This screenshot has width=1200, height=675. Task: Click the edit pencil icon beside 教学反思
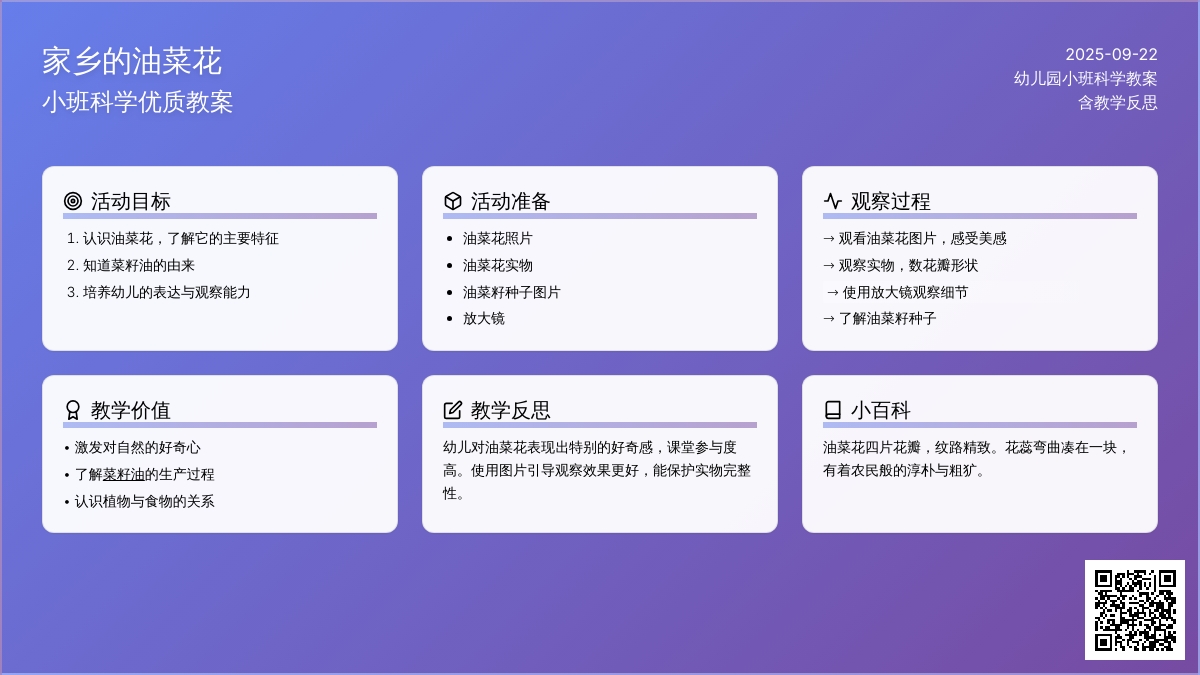tap(453, 410)
